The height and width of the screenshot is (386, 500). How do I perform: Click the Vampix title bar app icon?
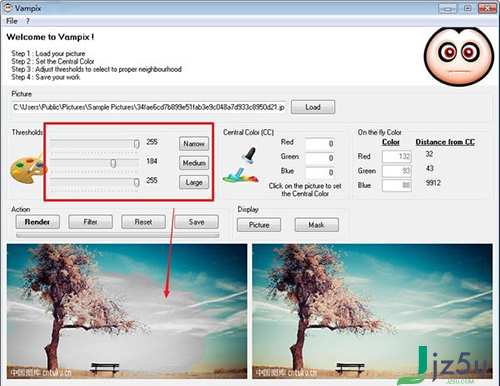8,8
